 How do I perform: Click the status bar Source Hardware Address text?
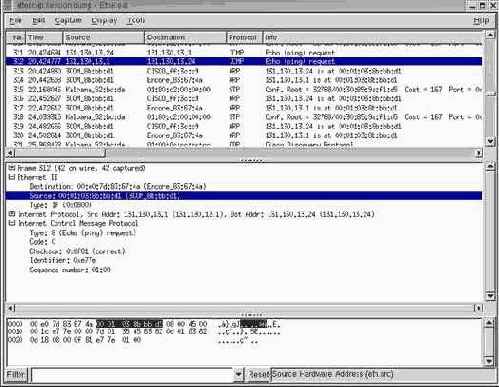click(x=333, y=374)
